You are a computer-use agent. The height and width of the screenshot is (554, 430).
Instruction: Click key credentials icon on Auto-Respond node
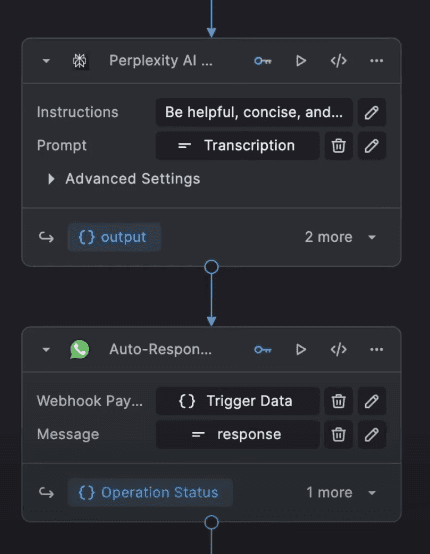pos(263,349)
